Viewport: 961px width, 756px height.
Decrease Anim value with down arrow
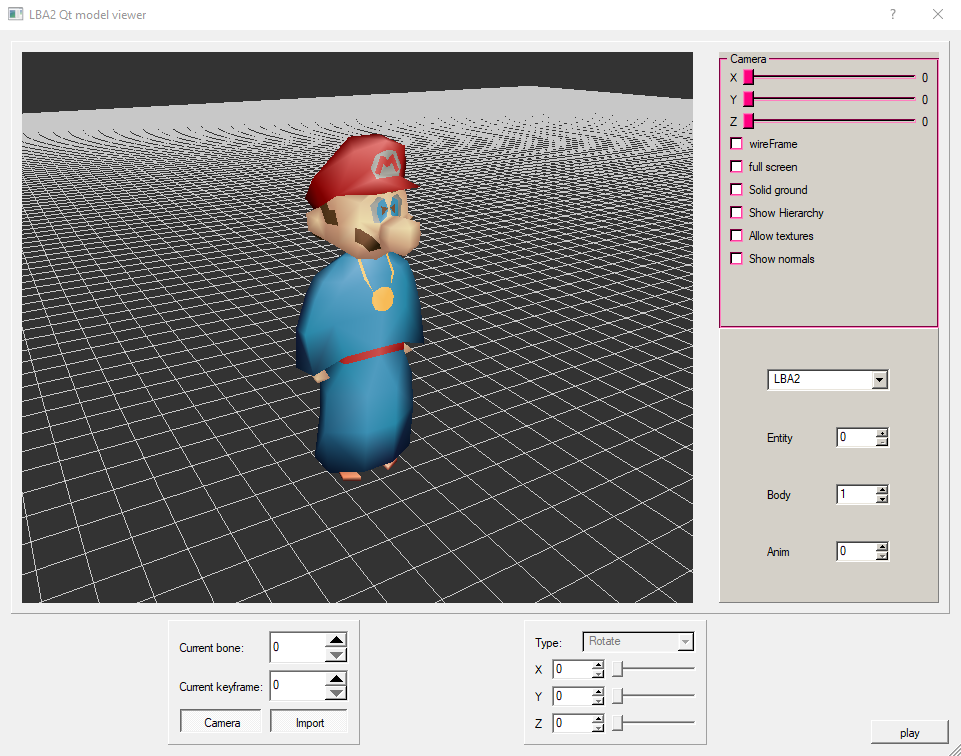point(882,556)
